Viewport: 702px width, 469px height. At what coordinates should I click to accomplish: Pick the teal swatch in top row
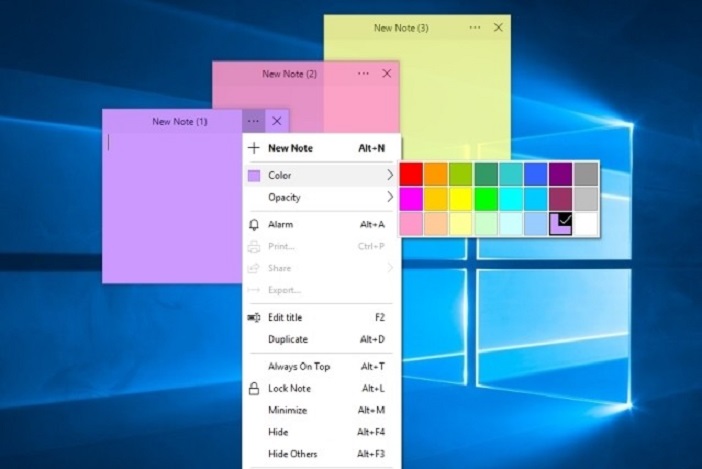coord(511,174)
